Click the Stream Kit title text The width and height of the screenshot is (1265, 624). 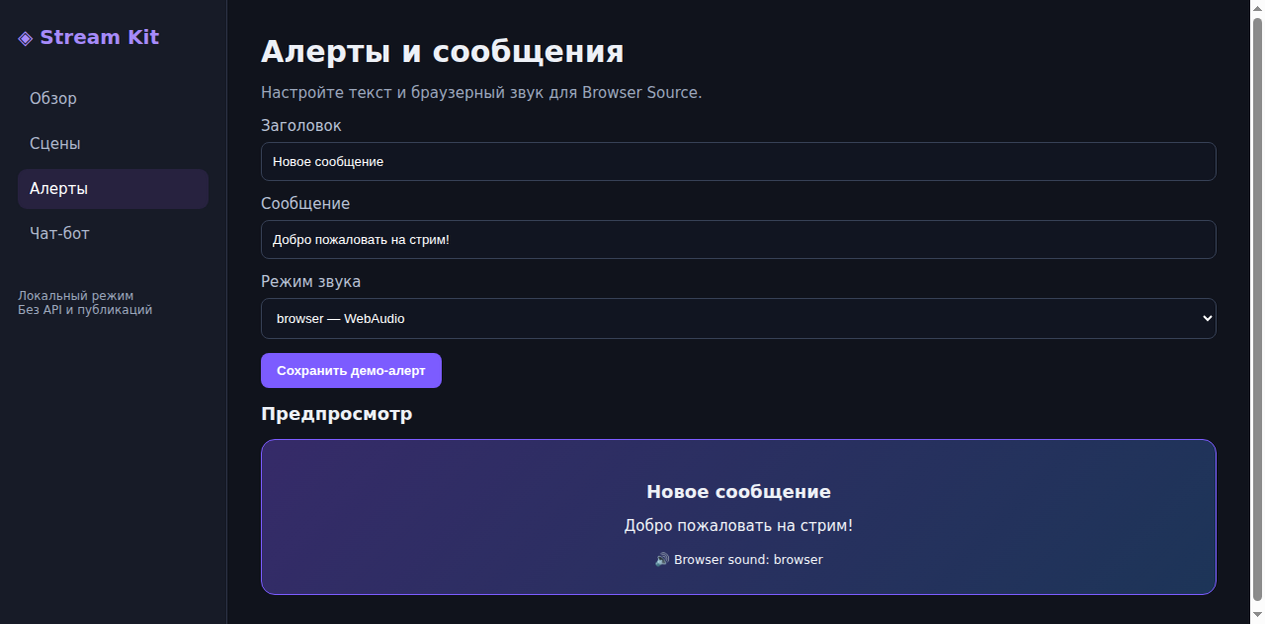tap(99, 38)
